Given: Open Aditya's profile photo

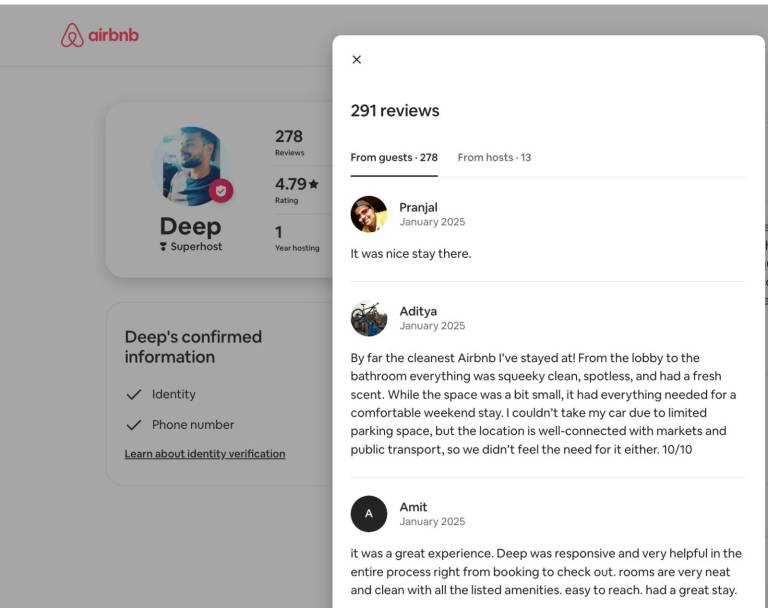Looking at the screenshot, I should click(369, 319).
